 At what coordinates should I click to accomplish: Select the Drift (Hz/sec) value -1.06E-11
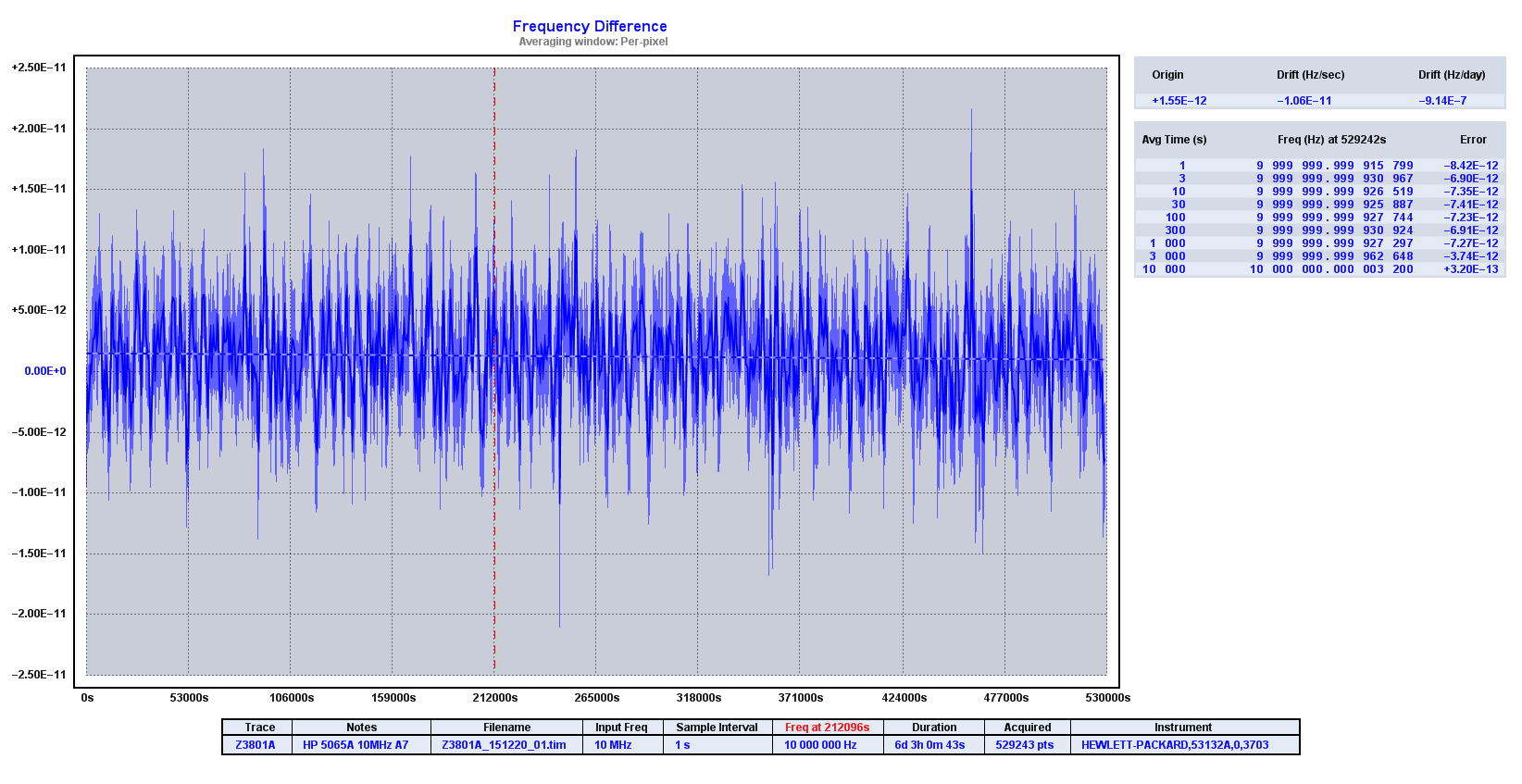(1304, 101)
